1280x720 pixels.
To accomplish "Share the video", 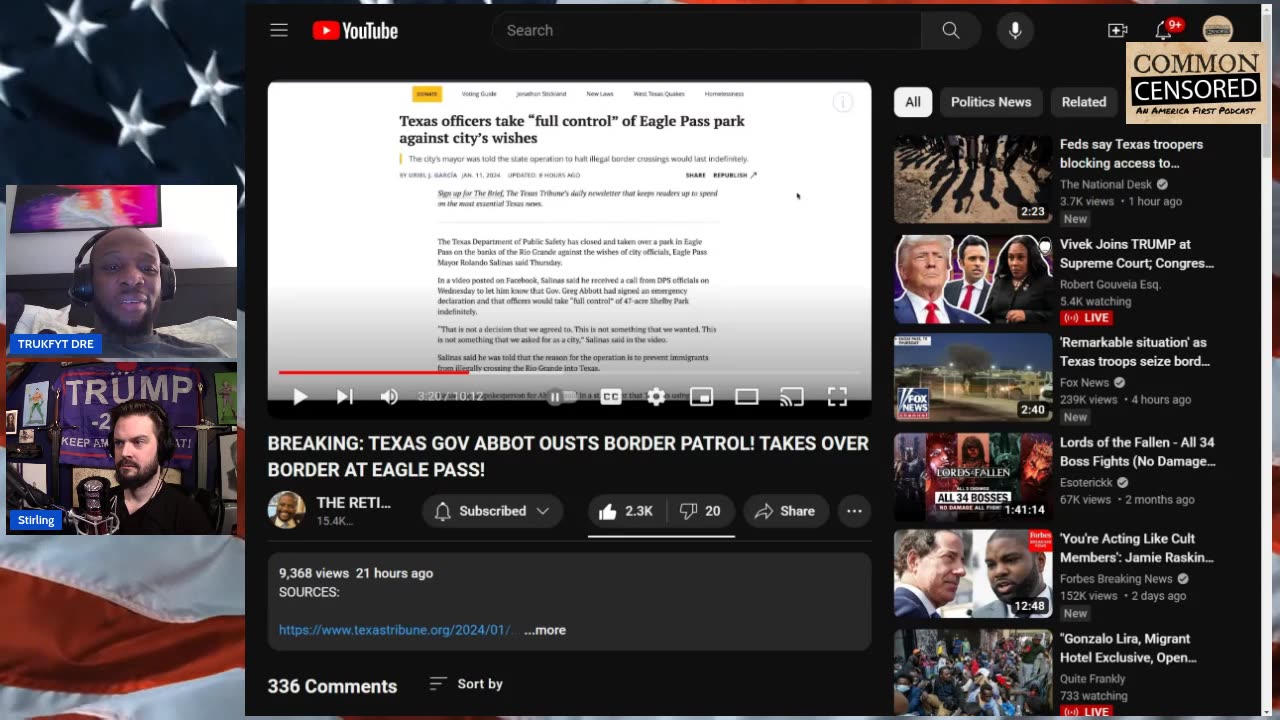I will click(785, 511).
